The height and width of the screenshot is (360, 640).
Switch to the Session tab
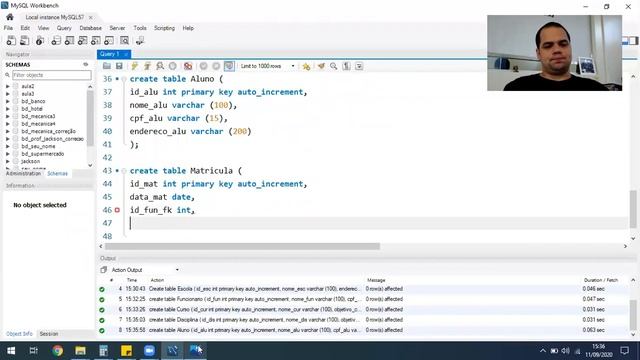pos(49,334)
